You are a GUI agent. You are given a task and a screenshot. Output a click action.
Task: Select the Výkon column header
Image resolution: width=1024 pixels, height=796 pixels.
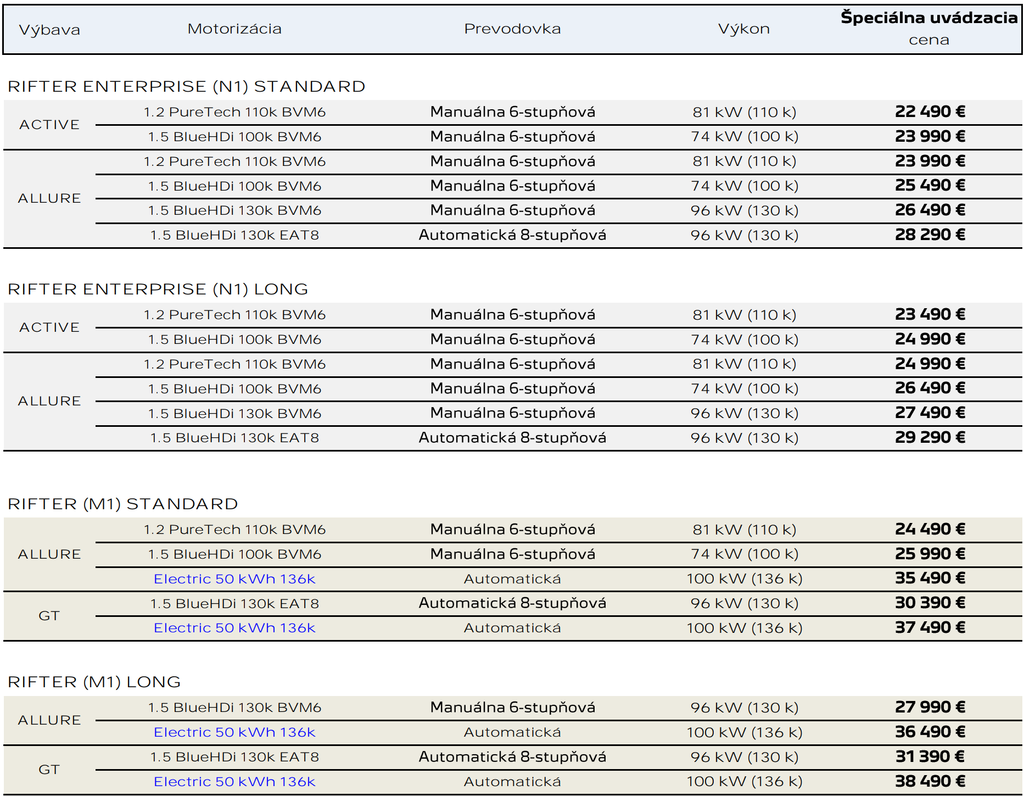(x=744, y=29)
